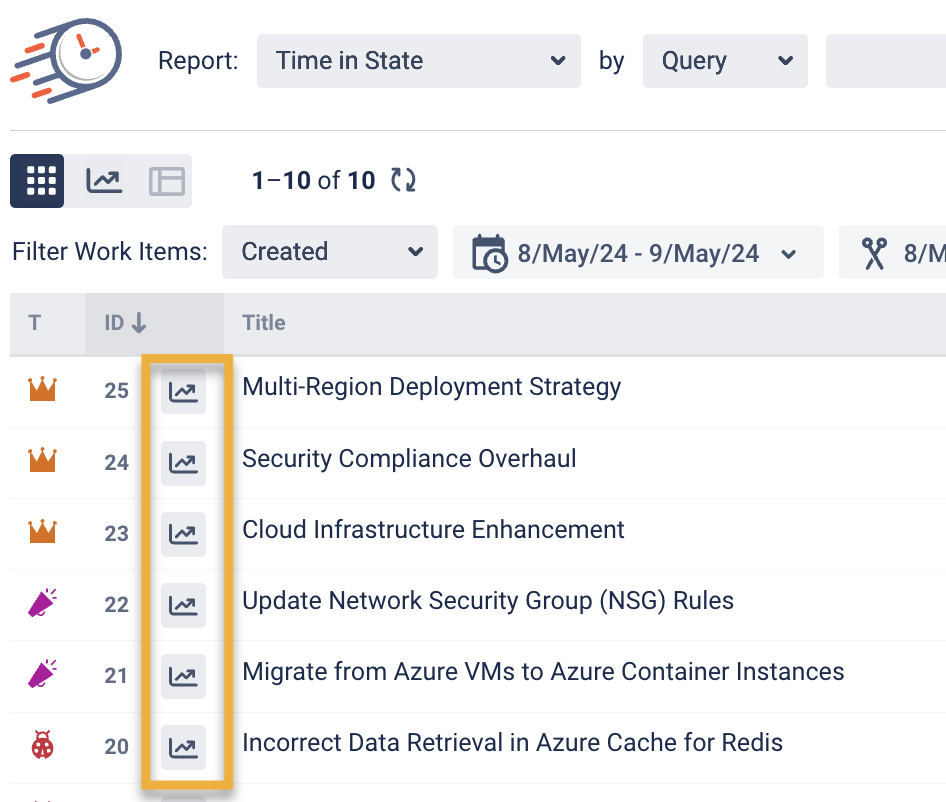Viewport: 946px width, 802px height.
Task: Click the Time in State app logo
Action: coord(67,59)
